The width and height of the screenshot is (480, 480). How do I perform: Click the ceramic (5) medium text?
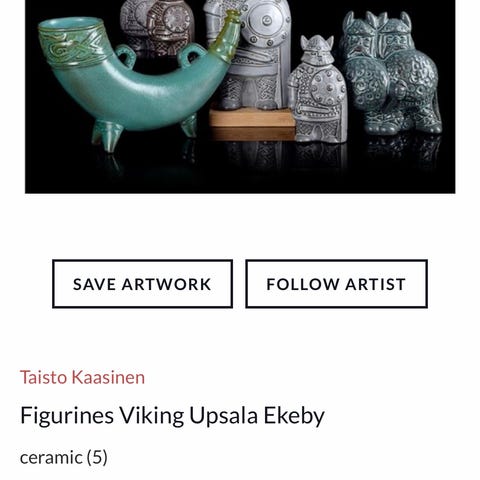point(64,457)
